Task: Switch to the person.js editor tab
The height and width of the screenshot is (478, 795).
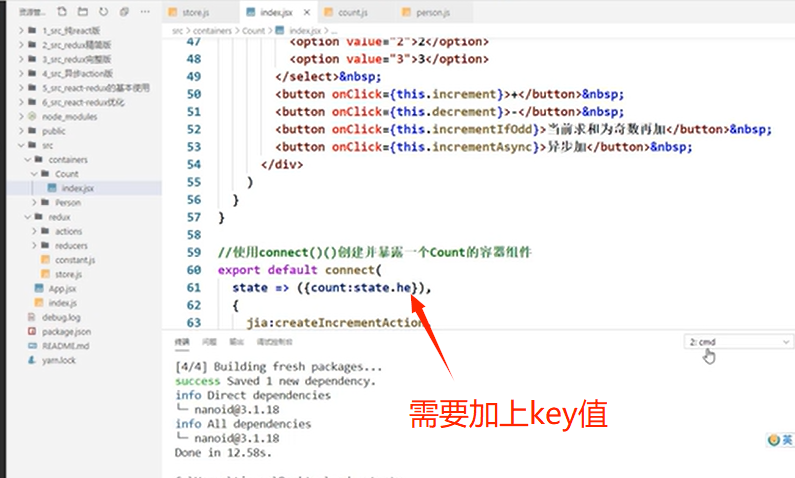Action: (x=435, y=12)
